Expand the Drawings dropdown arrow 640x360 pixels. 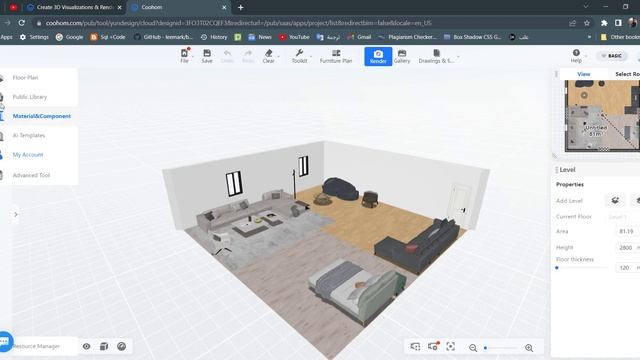(458, 56)
